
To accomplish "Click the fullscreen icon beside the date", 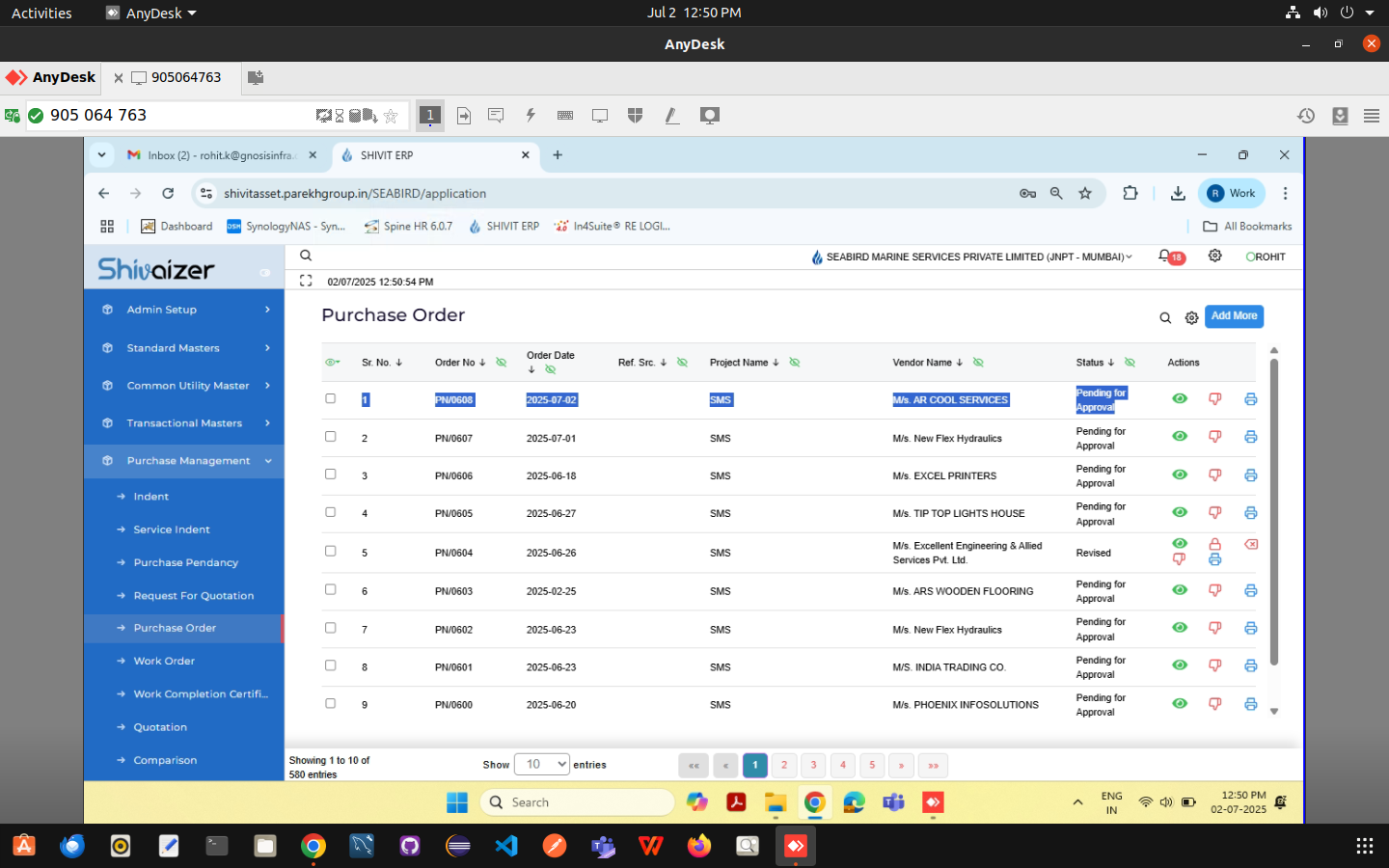I will coord(306,281).
